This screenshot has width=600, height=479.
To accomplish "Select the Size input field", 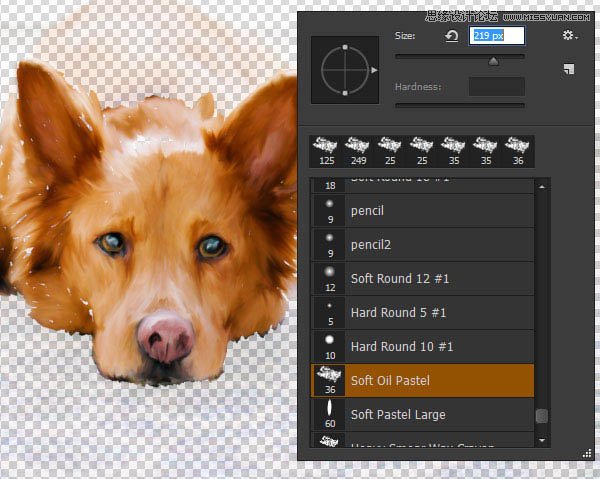I will [497, 36].
